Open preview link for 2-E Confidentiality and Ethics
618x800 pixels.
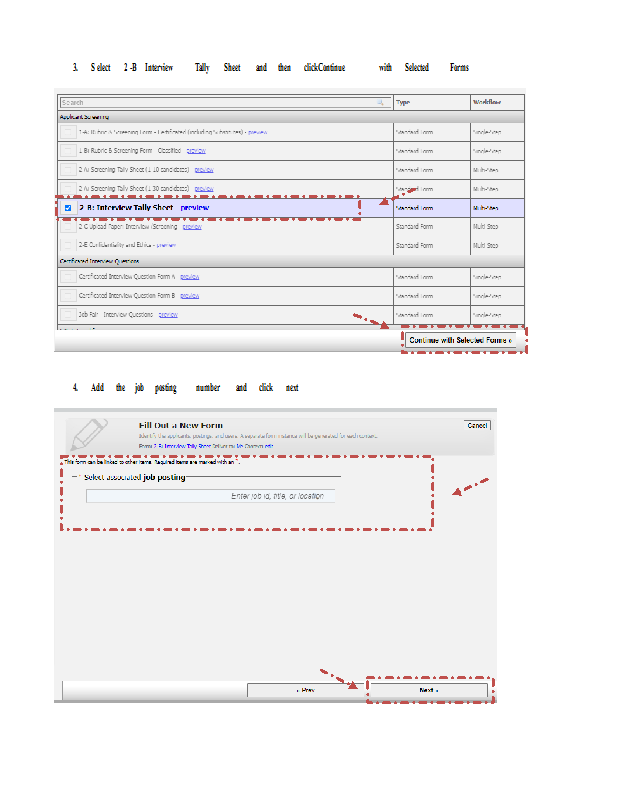(x=166, y=245)
